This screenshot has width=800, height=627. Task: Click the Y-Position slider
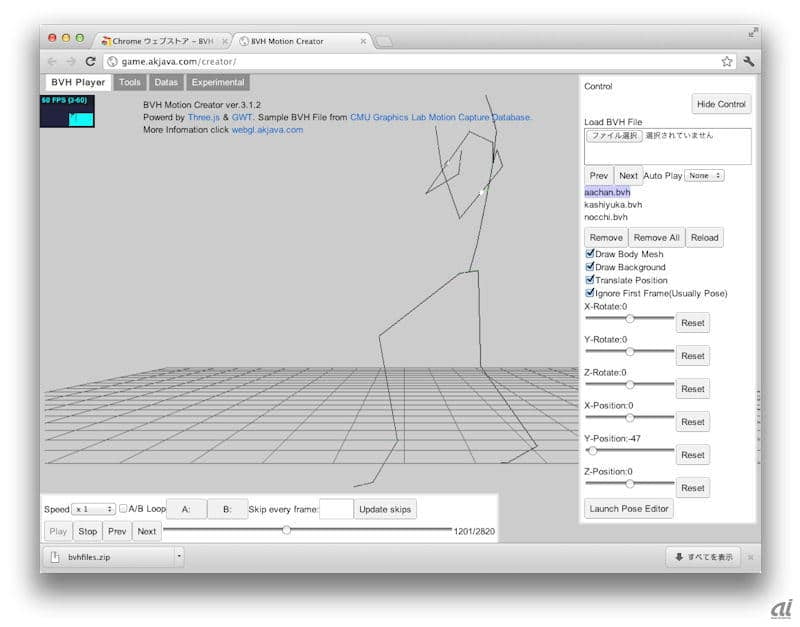click(x=630, y=450)
